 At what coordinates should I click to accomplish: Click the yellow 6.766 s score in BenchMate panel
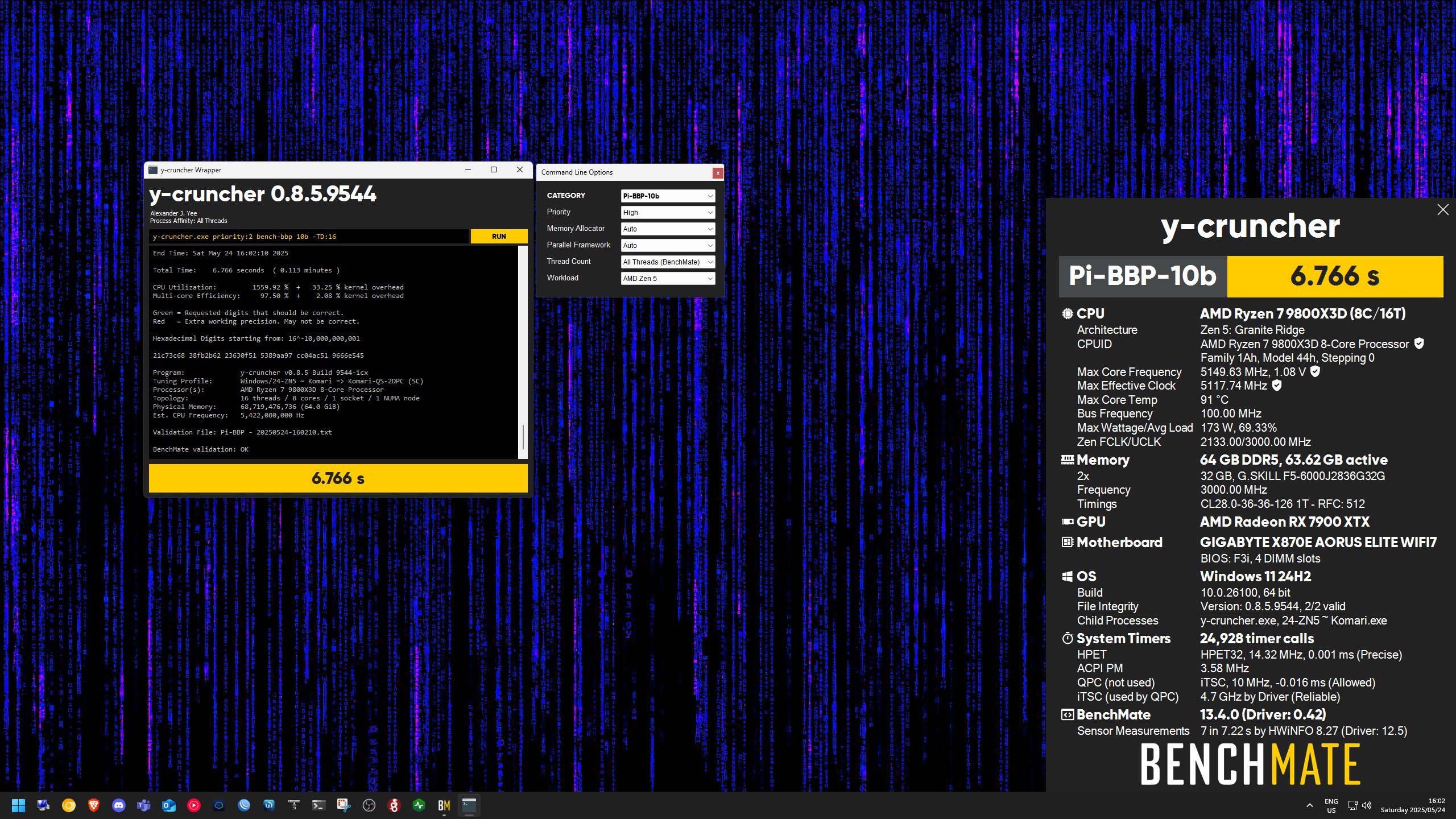pos(1335,276)
